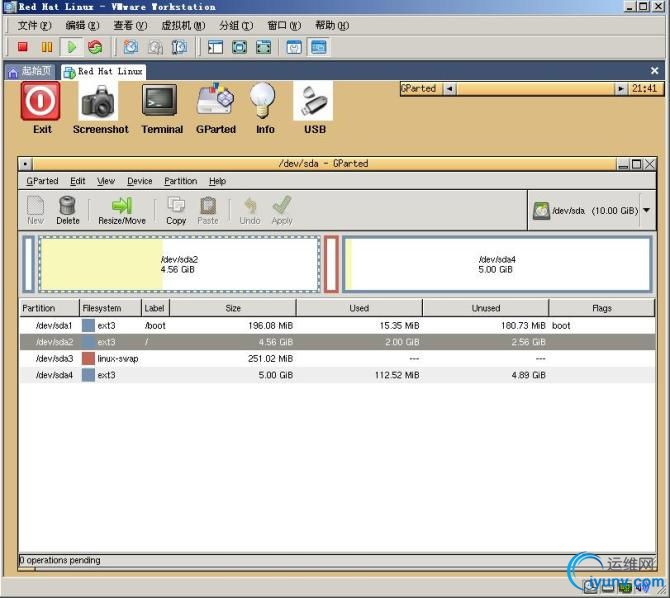670x598 pixels.
Task: Open the GParted menu in the menu bar
Action: point(42,181)
